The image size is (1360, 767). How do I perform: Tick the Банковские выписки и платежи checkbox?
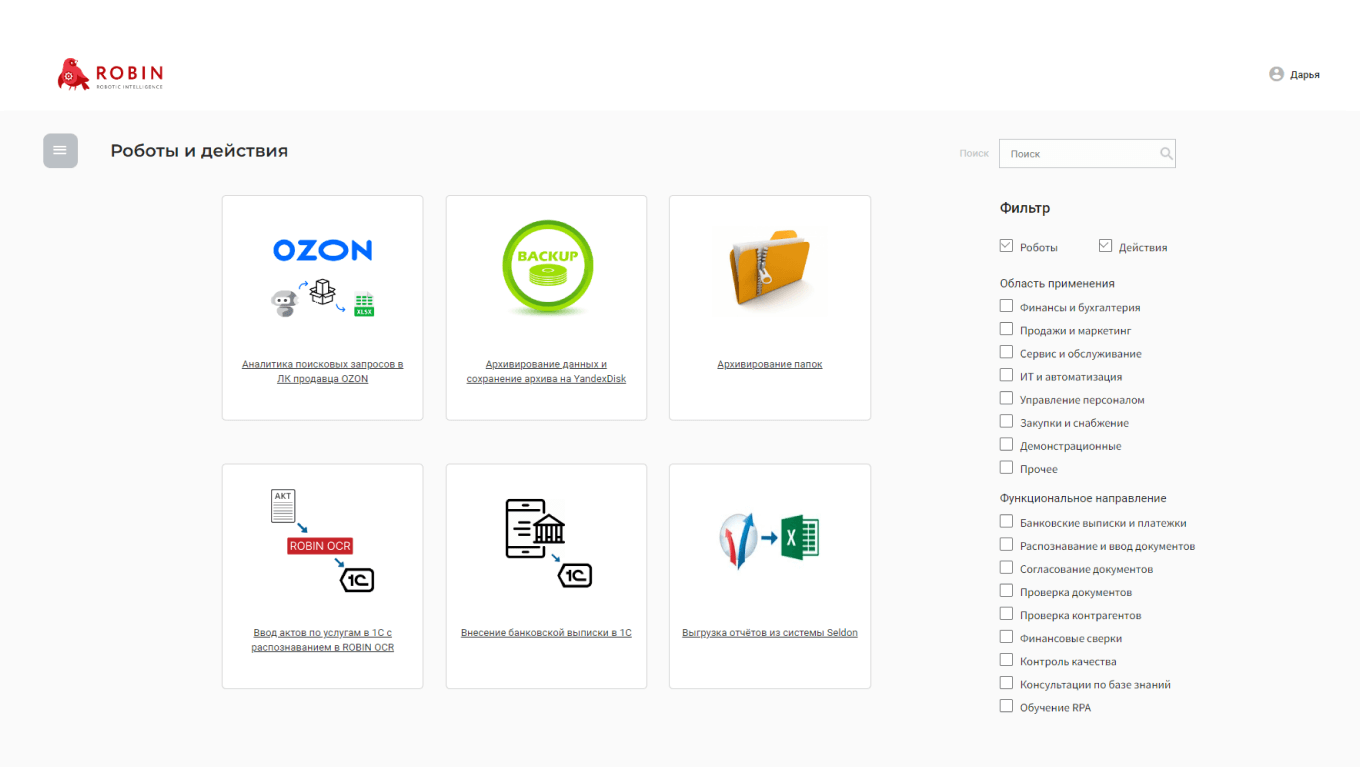click(x=1006, y=522)
